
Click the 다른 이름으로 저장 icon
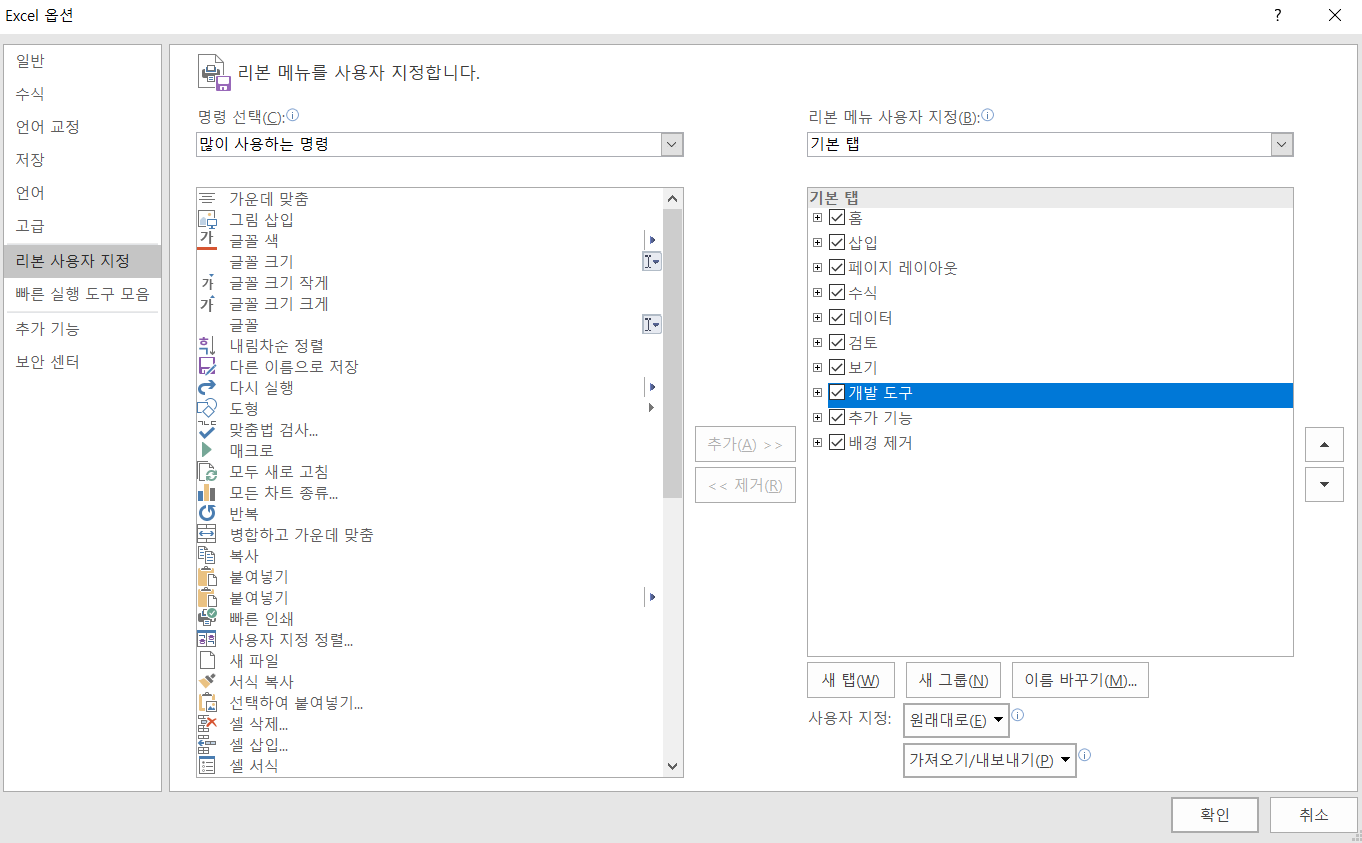[207, 367]
